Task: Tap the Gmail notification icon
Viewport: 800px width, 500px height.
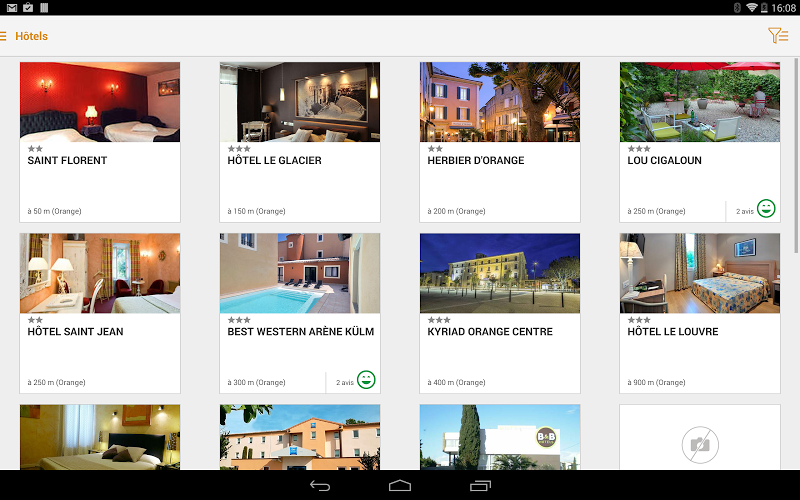Action: pos(11,8)
